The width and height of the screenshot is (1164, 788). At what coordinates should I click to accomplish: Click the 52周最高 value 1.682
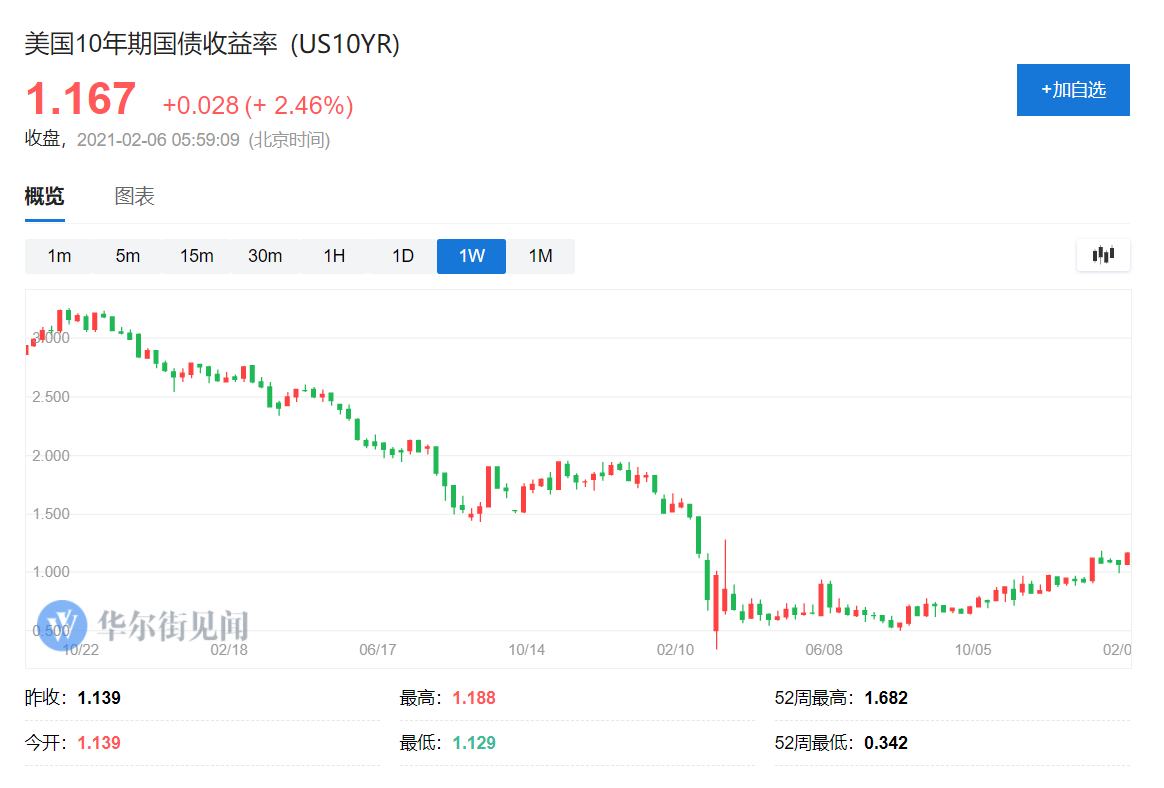click(885, 697)
